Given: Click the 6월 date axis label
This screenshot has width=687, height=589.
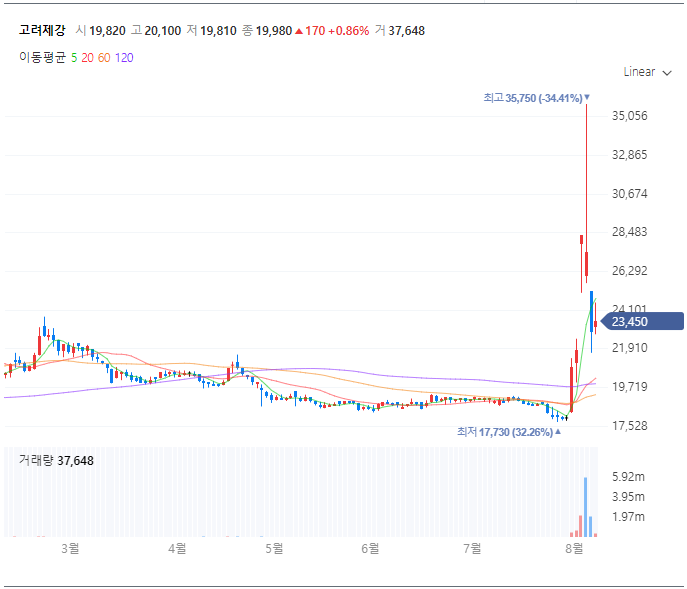Looking at the screenshot, I should [370, 548].
